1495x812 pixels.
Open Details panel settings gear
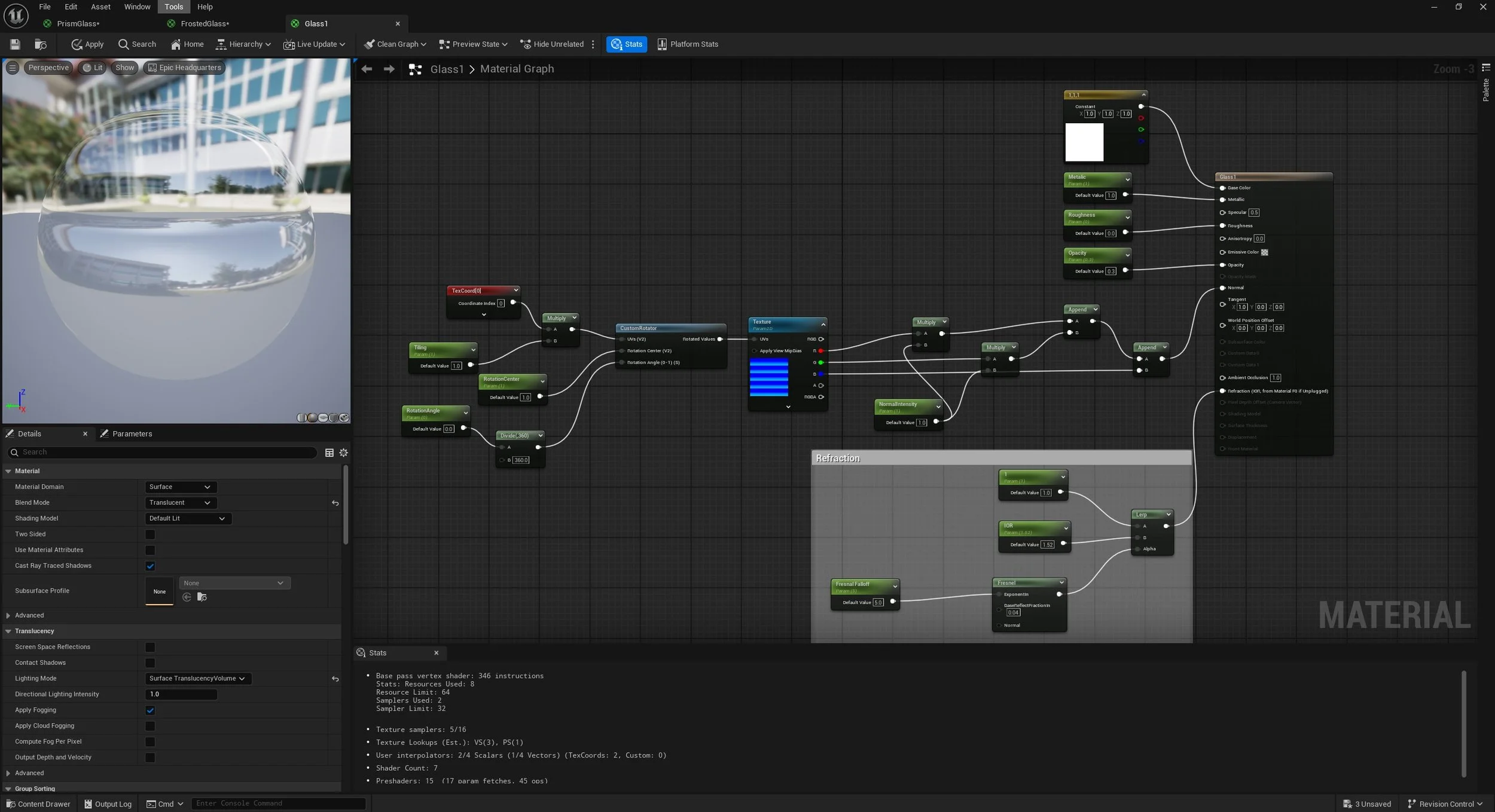[343, 453]
